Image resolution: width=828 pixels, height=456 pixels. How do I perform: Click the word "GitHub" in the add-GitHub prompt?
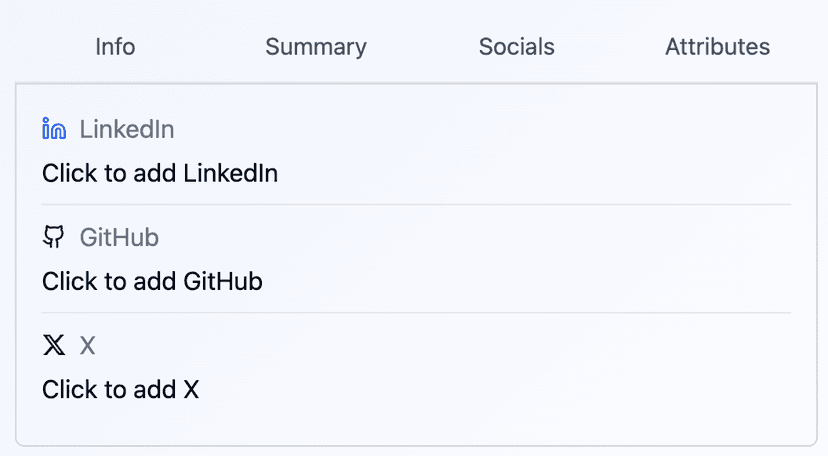point(223,282)
